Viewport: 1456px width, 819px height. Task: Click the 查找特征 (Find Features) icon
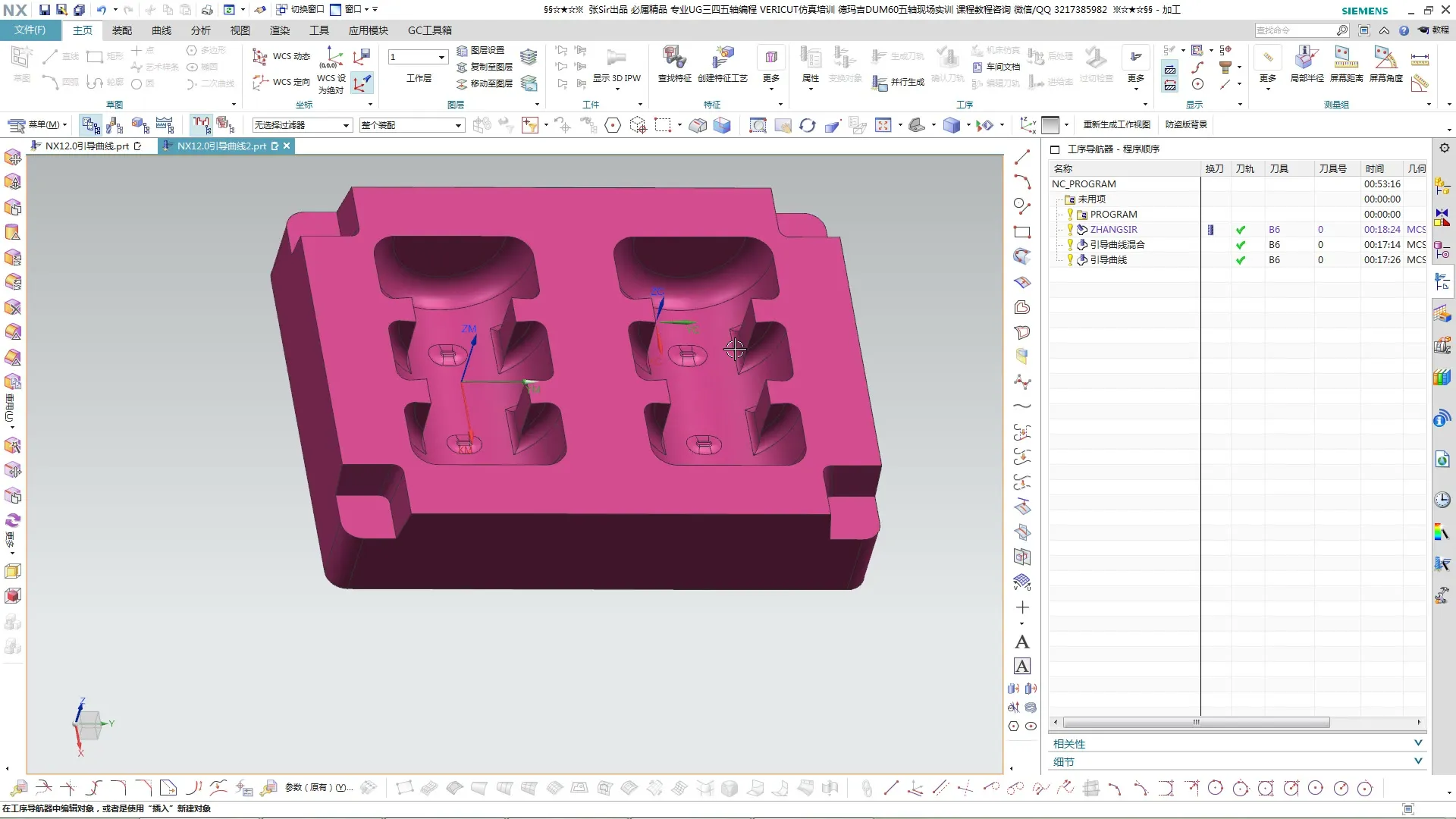pyautogui.click(x=673, y=58)
